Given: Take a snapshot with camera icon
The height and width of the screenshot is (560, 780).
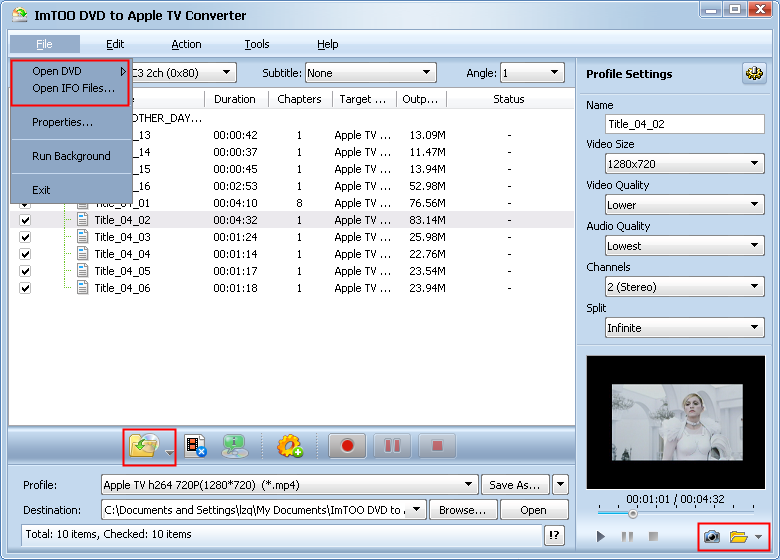Looking at the screenshot, I should pos(712,537).
